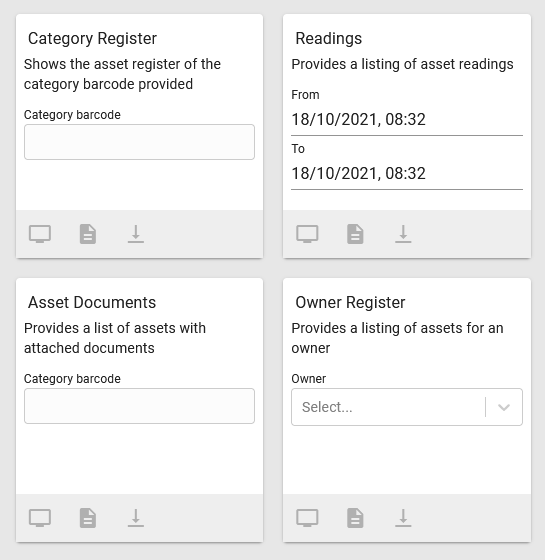Open Category Register document icon

pyautogui.click(x=88, y=234)
